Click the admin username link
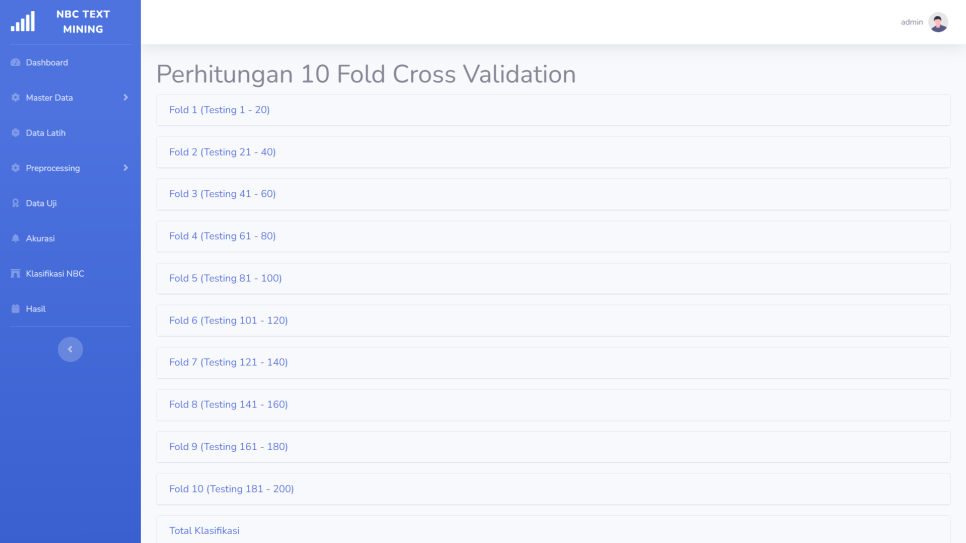Screen dimensions: 966x543 coord(911,22)
